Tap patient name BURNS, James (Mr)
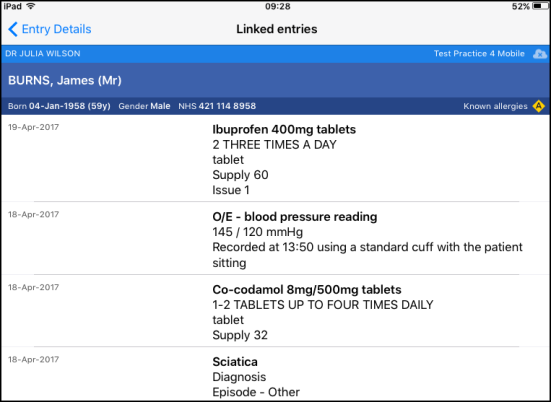This screenshot has height=402, width=551. click(65, 80)
